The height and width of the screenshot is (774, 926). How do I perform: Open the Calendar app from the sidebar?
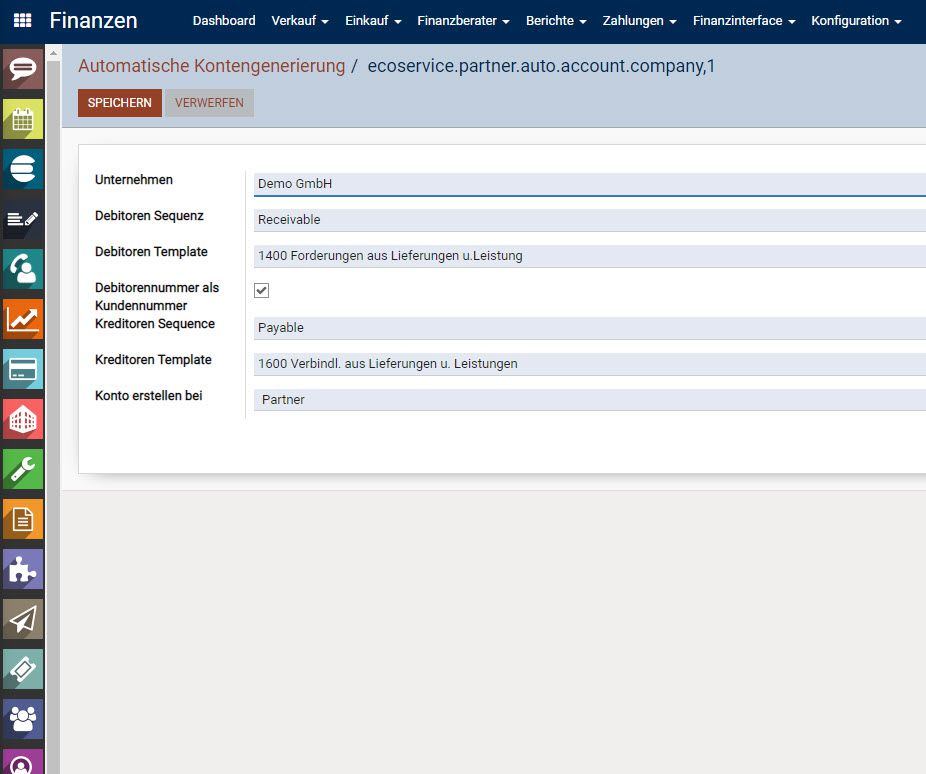click(x=22, y=119)
